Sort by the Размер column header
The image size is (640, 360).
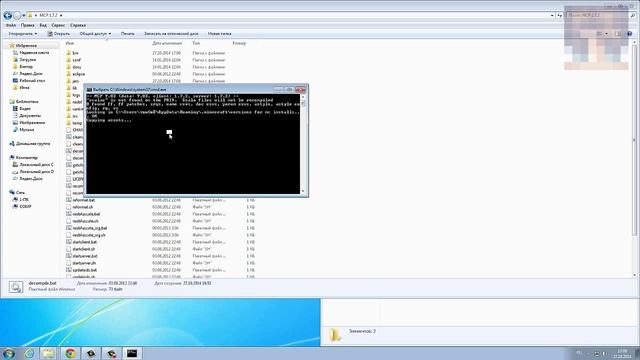point(239,43)
